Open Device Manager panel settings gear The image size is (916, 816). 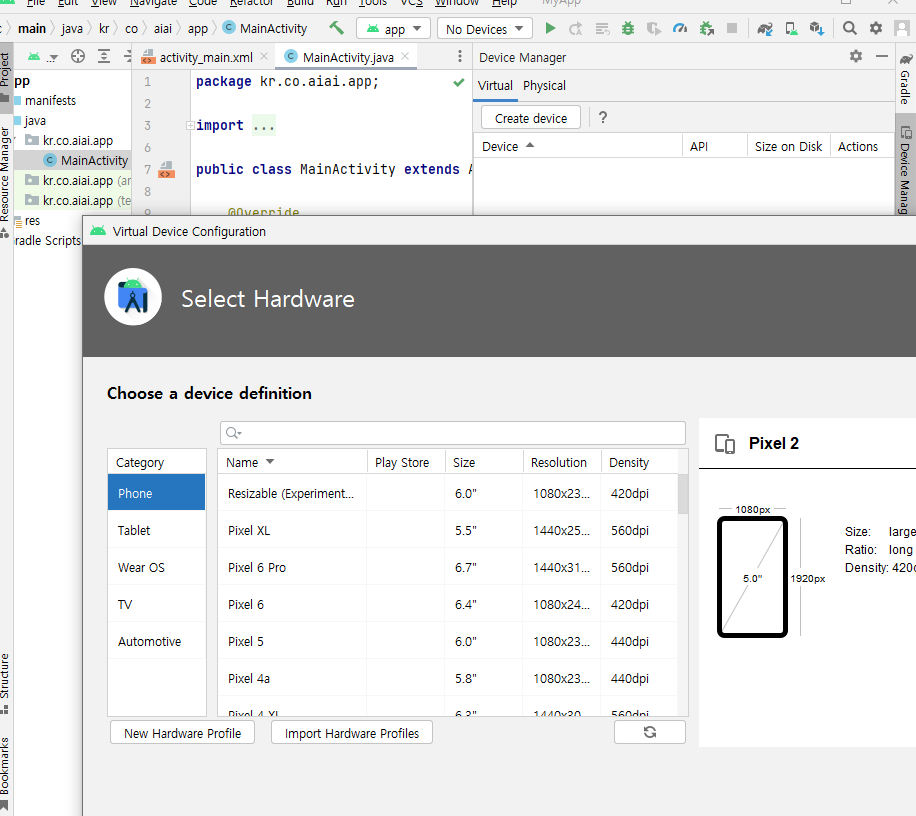point(856,56)
